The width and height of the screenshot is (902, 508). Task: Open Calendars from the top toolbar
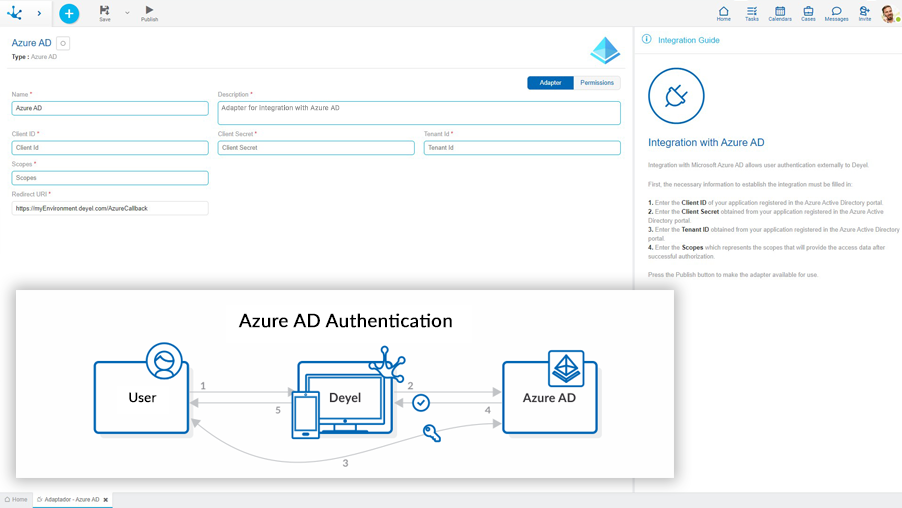click(780, 13)
